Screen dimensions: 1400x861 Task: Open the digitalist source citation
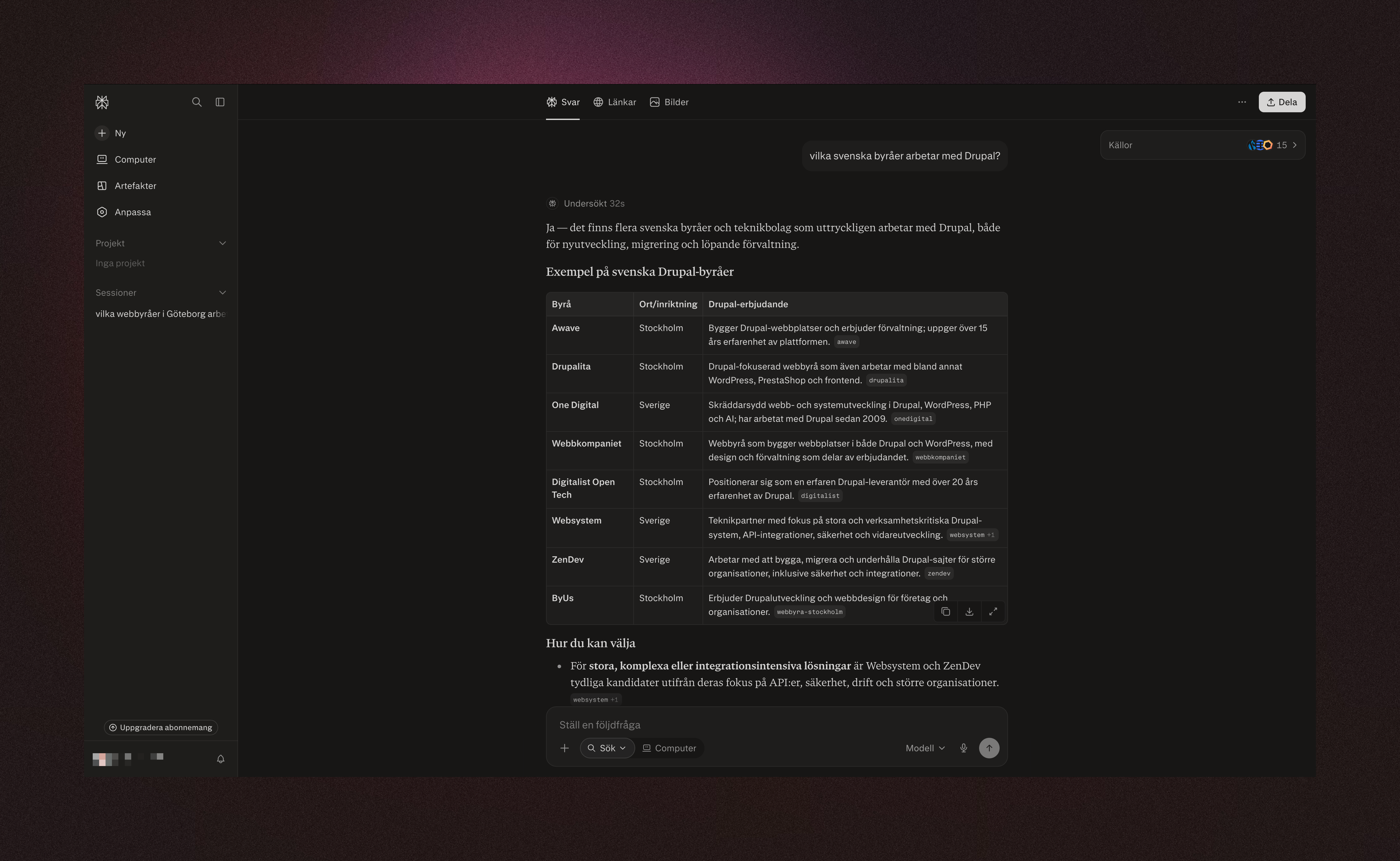(x=820, y=496)
